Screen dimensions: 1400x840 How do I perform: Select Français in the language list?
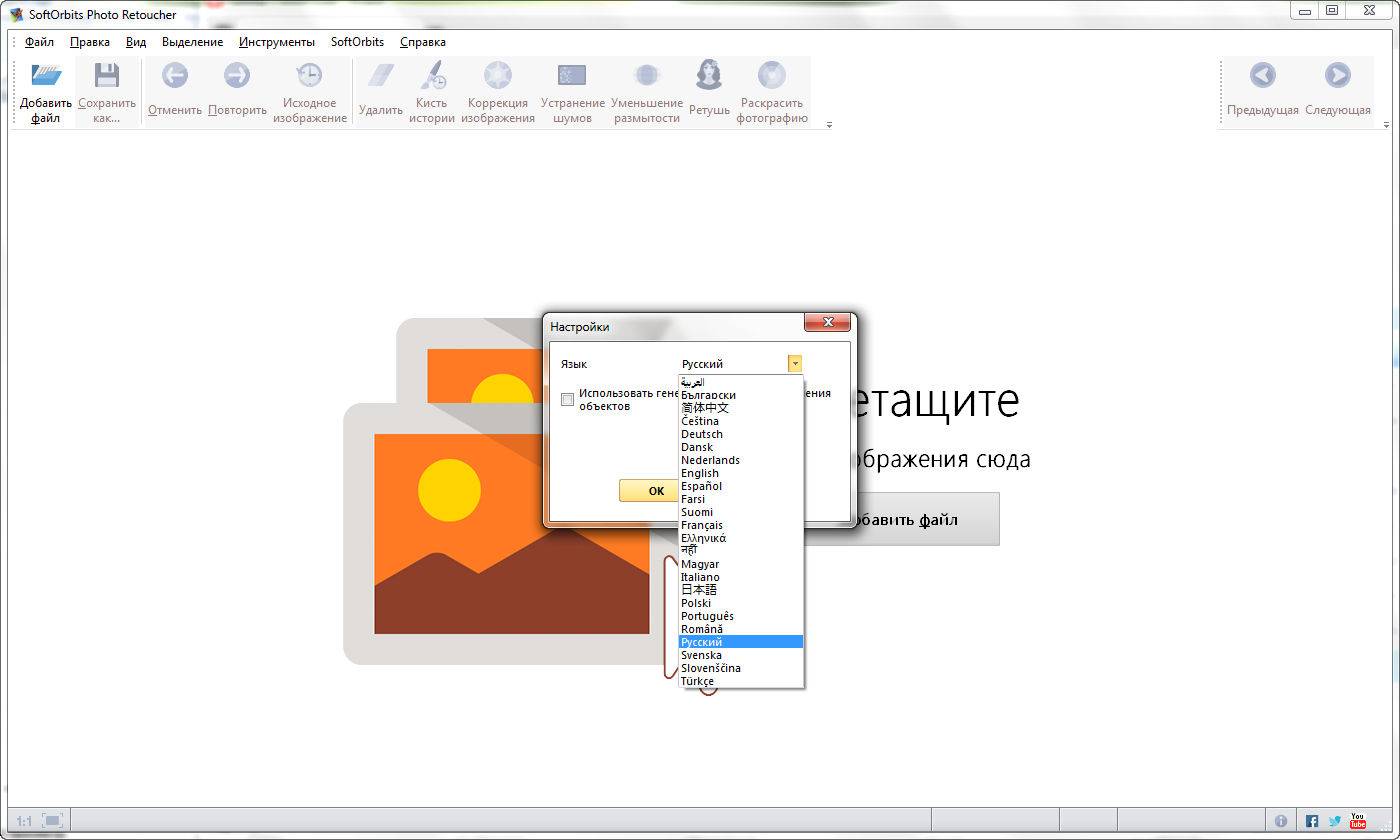click(741, 525)
